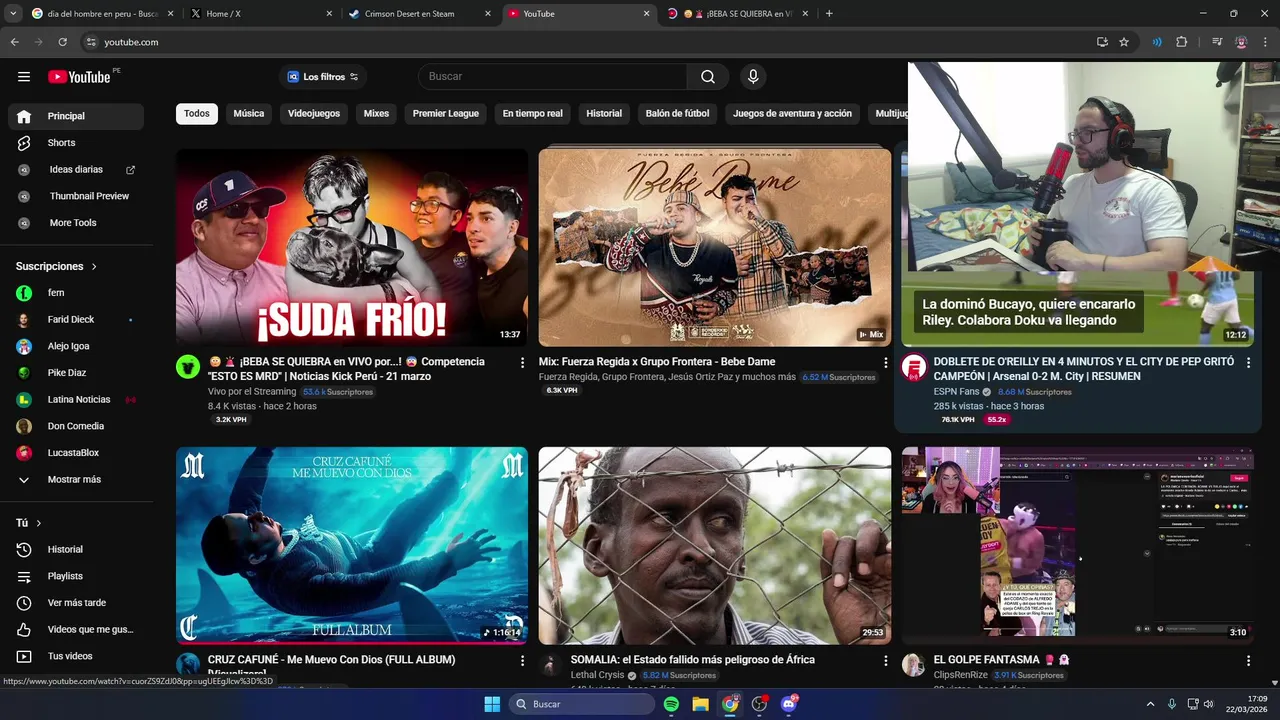Open options menu for CRUZ CAFUNÉ album
The width and height of the screenshot is (1280, 720).
click(x=522, y=661)
